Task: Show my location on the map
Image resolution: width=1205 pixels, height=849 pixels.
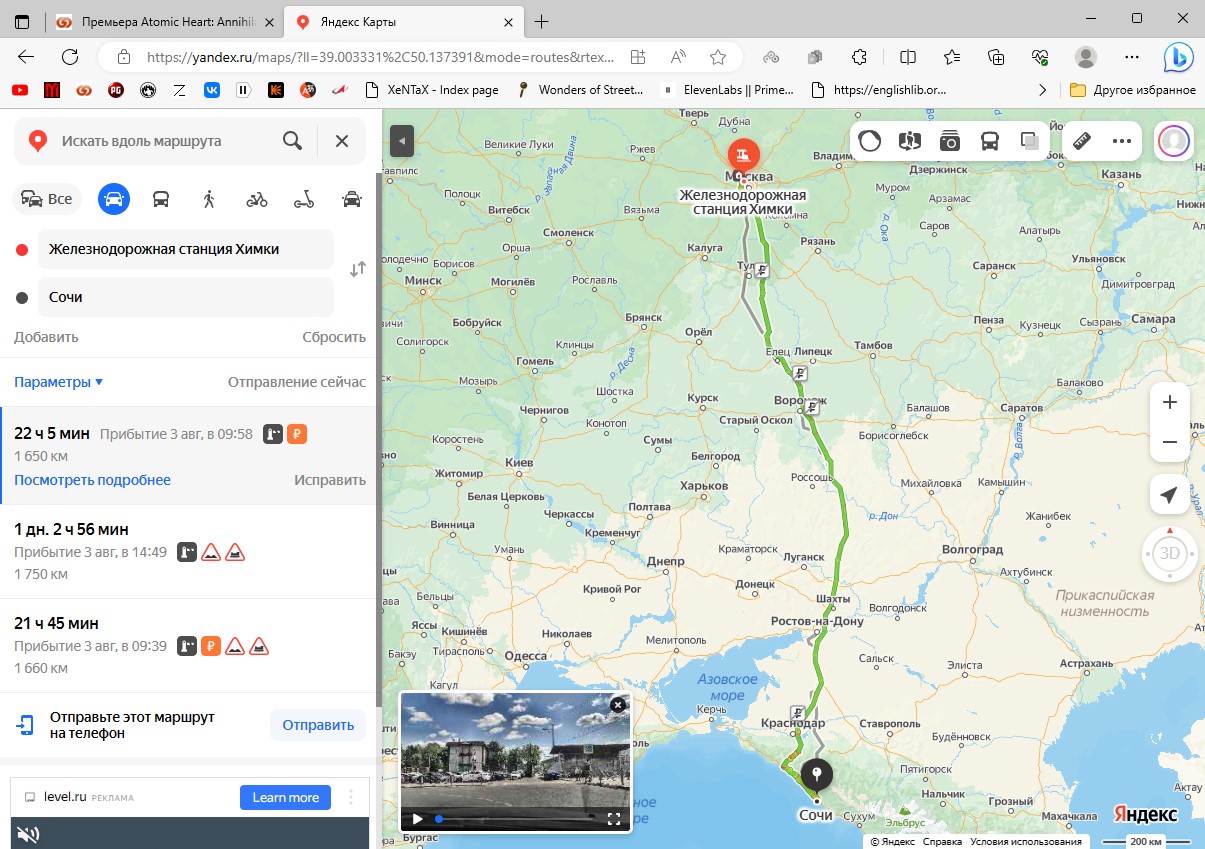Action: tap(1170, 495)
